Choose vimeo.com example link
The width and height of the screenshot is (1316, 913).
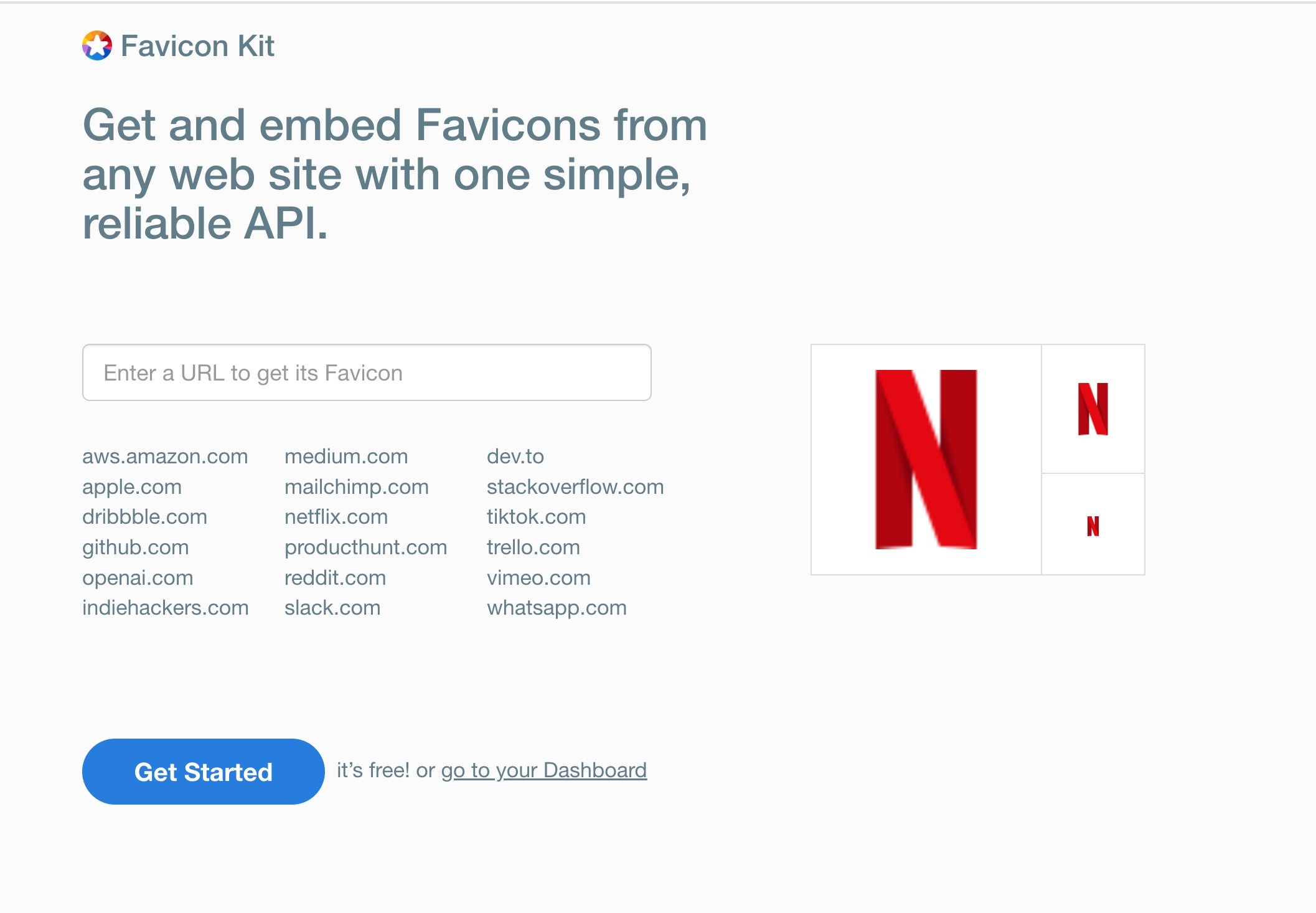538,578
